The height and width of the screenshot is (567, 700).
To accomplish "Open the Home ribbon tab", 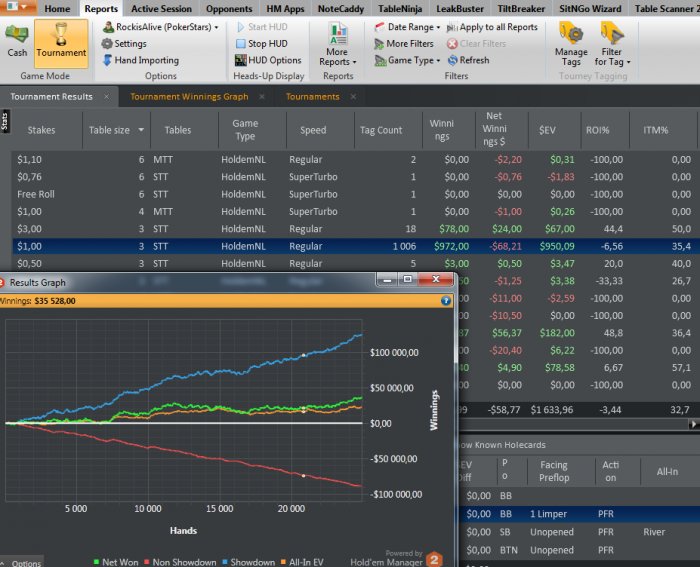I will [57, 8].
